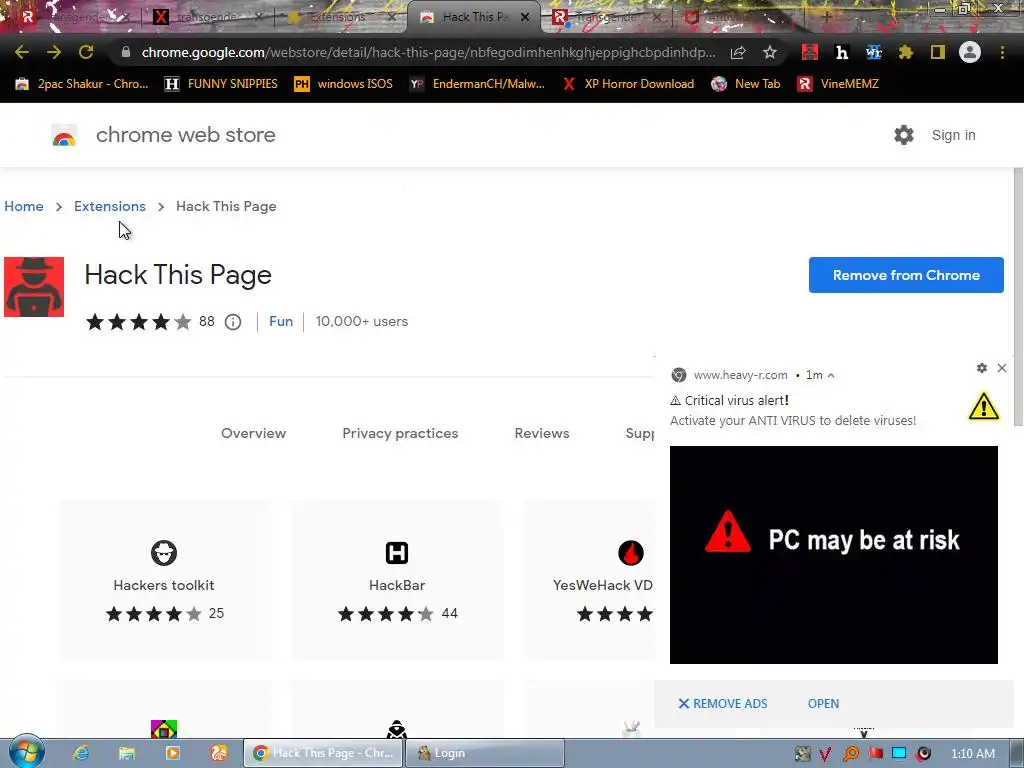Open the Windows Start orb
The width and height of the screenshot is (1024, 768).
point(26,752)
